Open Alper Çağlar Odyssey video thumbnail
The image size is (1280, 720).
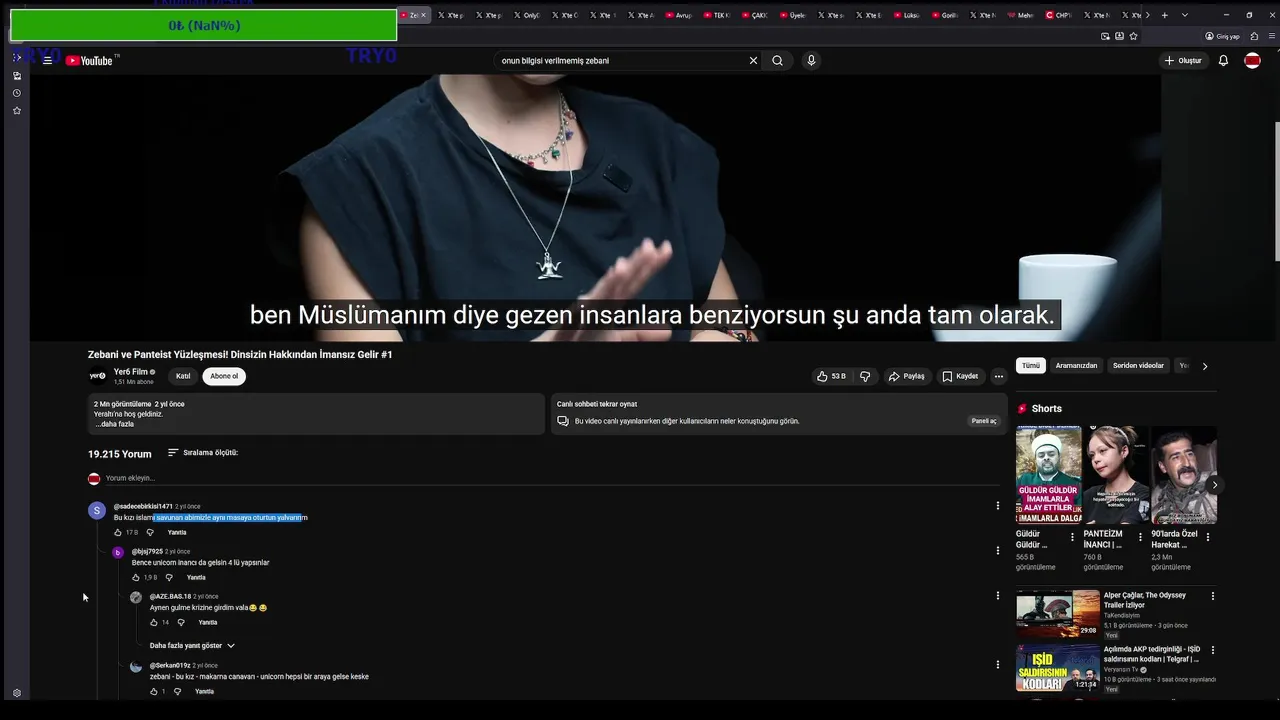click(x=1058, y=613)
